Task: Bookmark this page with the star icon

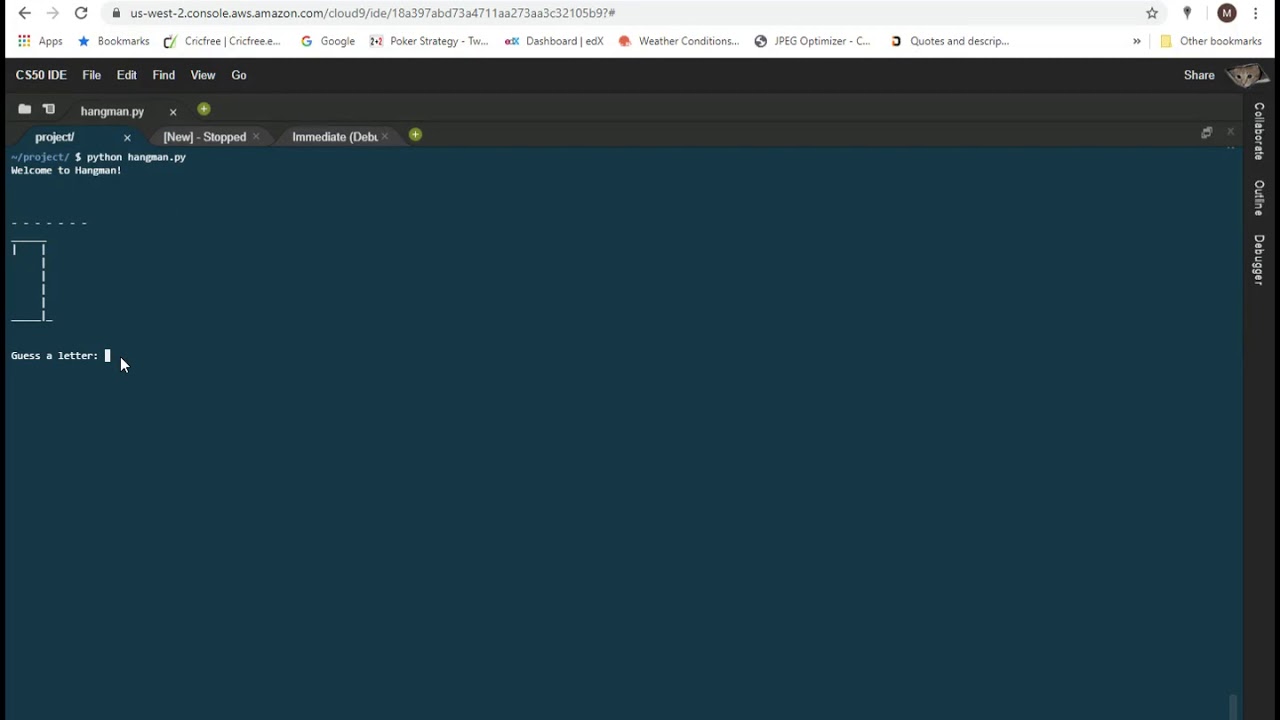Action: (1152, 13)
